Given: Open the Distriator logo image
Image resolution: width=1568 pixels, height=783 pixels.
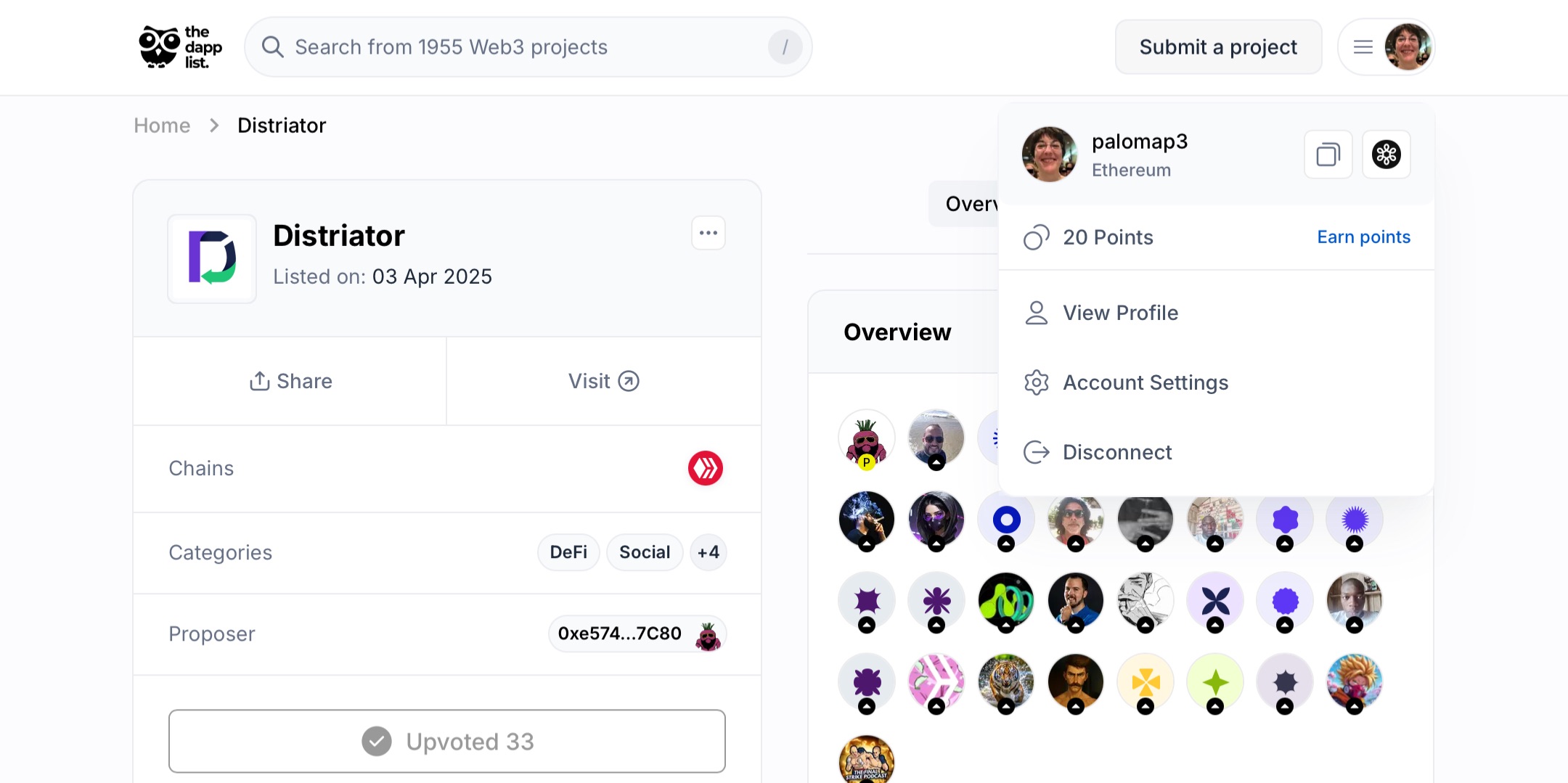Looking at the screenshot, I should [x=212, y=258].
